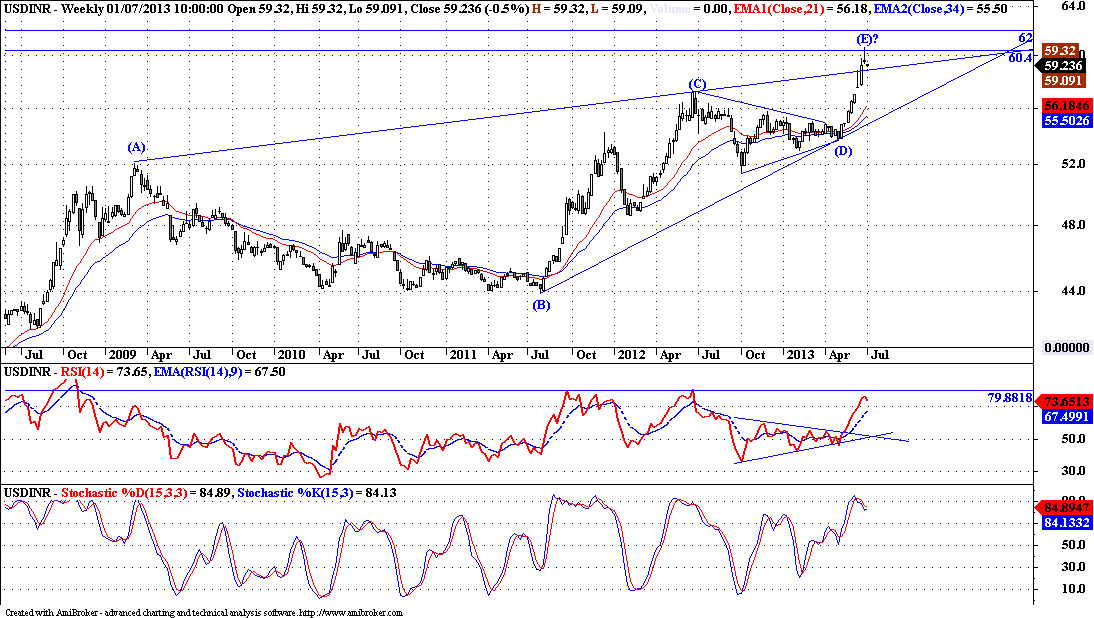Select the 2011 label on time axis
Image resolution: width=1094 pixels, height=618 pixels.
click(x=463, y=354)
